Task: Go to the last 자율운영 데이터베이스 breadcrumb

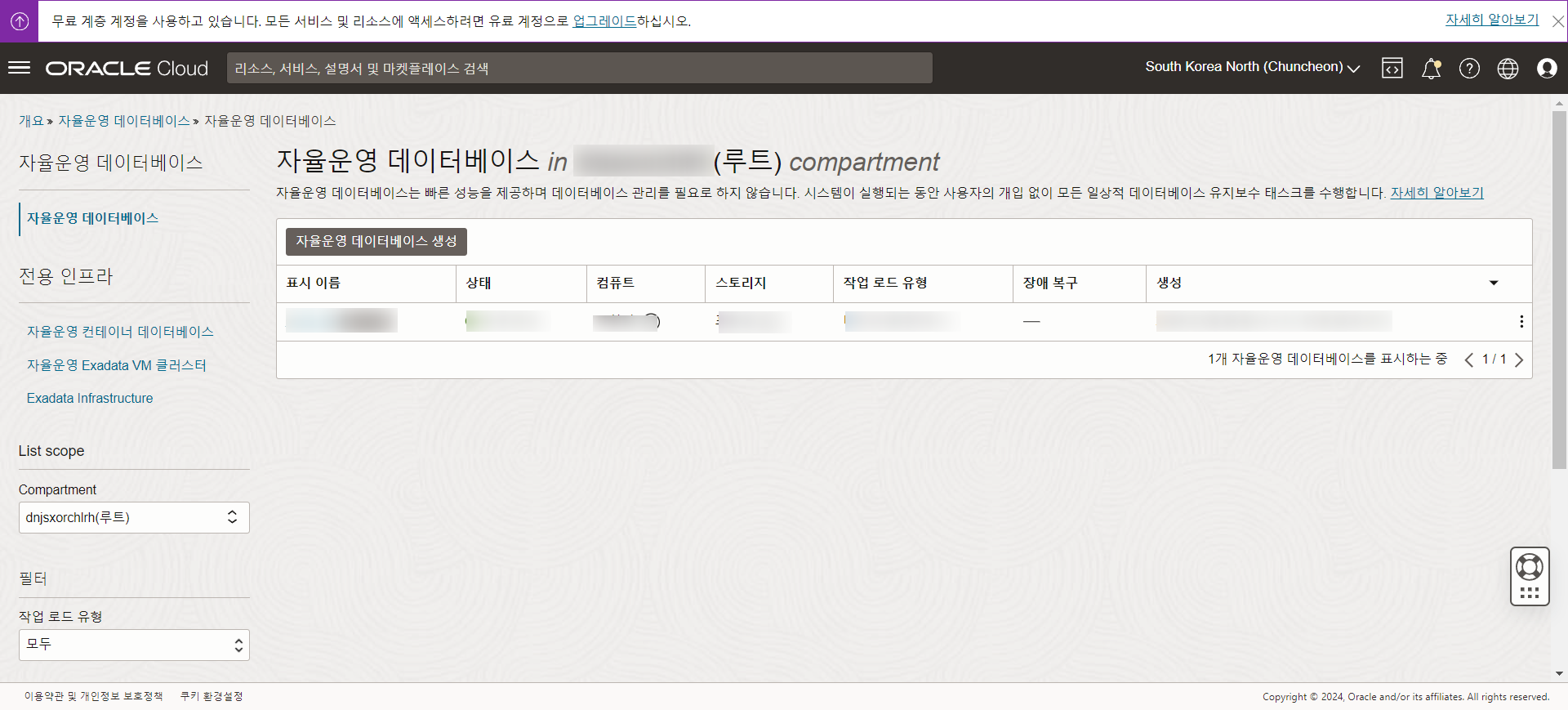Action: pyautogui.click(x=270, y=121)
